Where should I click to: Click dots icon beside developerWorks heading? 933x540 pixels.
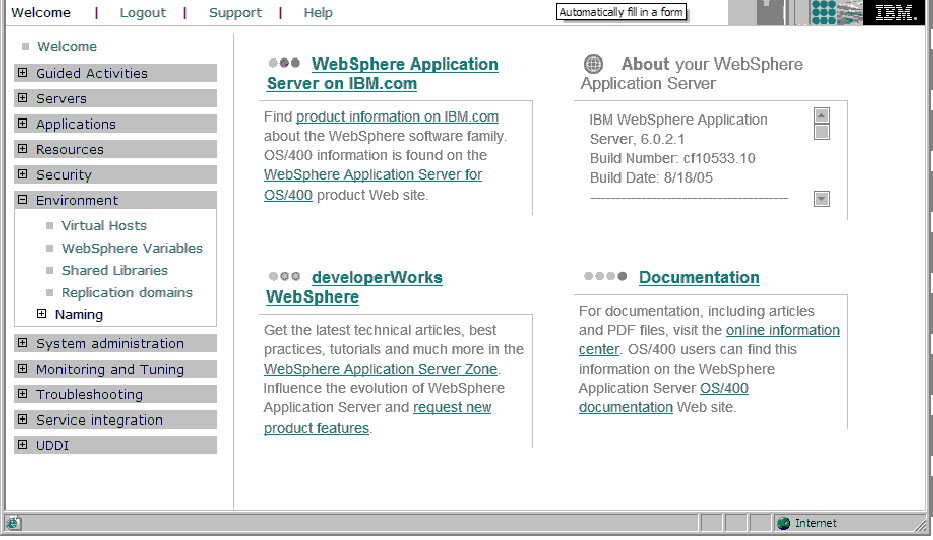point(284,276)
